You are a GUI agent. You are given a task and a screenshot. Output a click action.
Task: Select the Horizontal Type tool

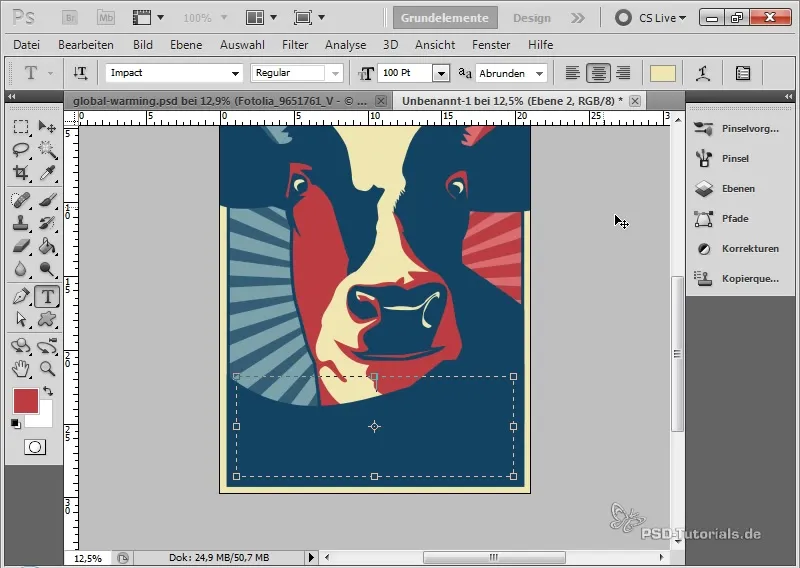(x=47, y=296)
